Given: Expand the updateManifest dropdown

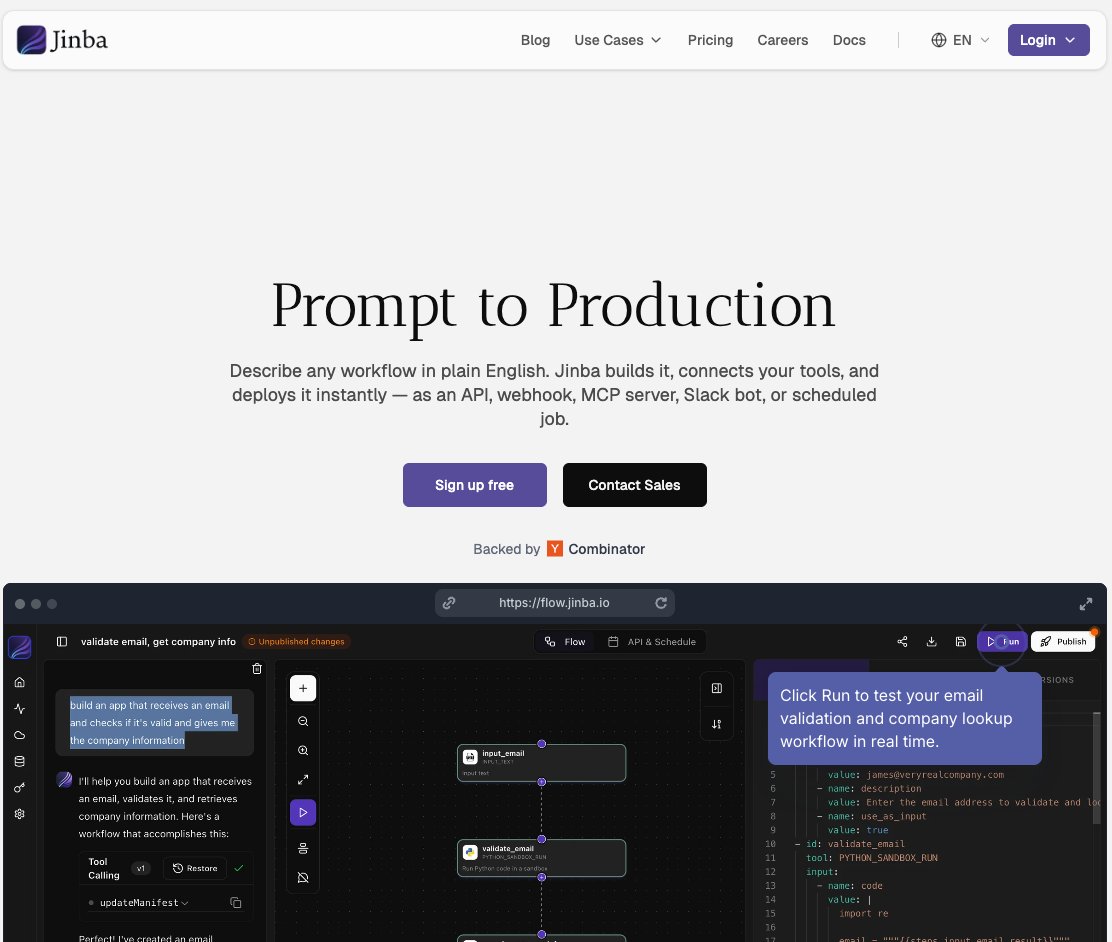Looking at the screenshot, I should point(144,903).
